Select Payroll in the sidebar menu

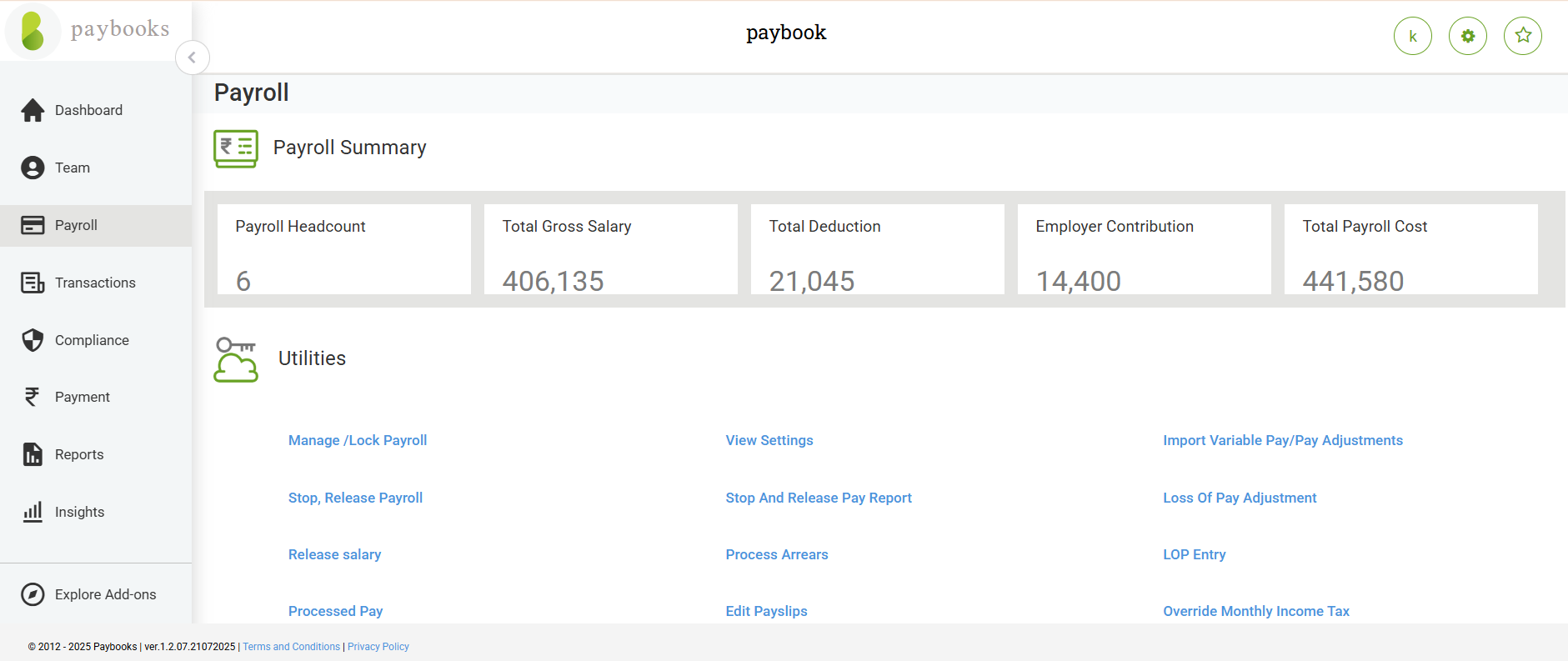[76, 225]
